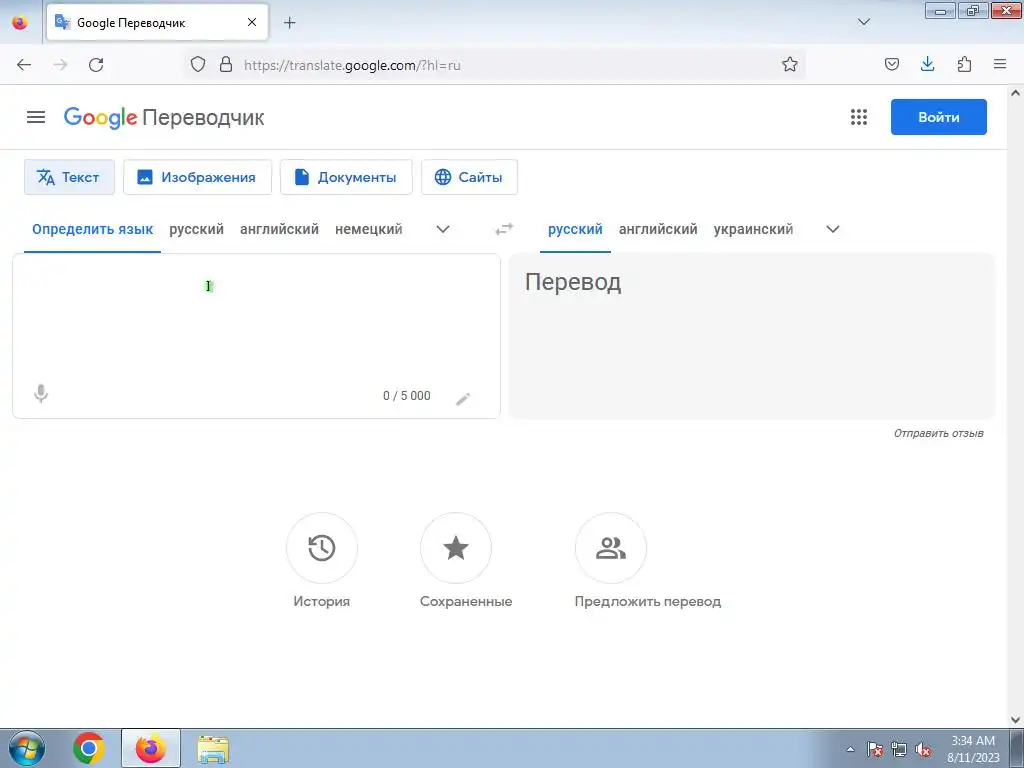Click scrollbar up arrow

click(x=1016, y=93)
